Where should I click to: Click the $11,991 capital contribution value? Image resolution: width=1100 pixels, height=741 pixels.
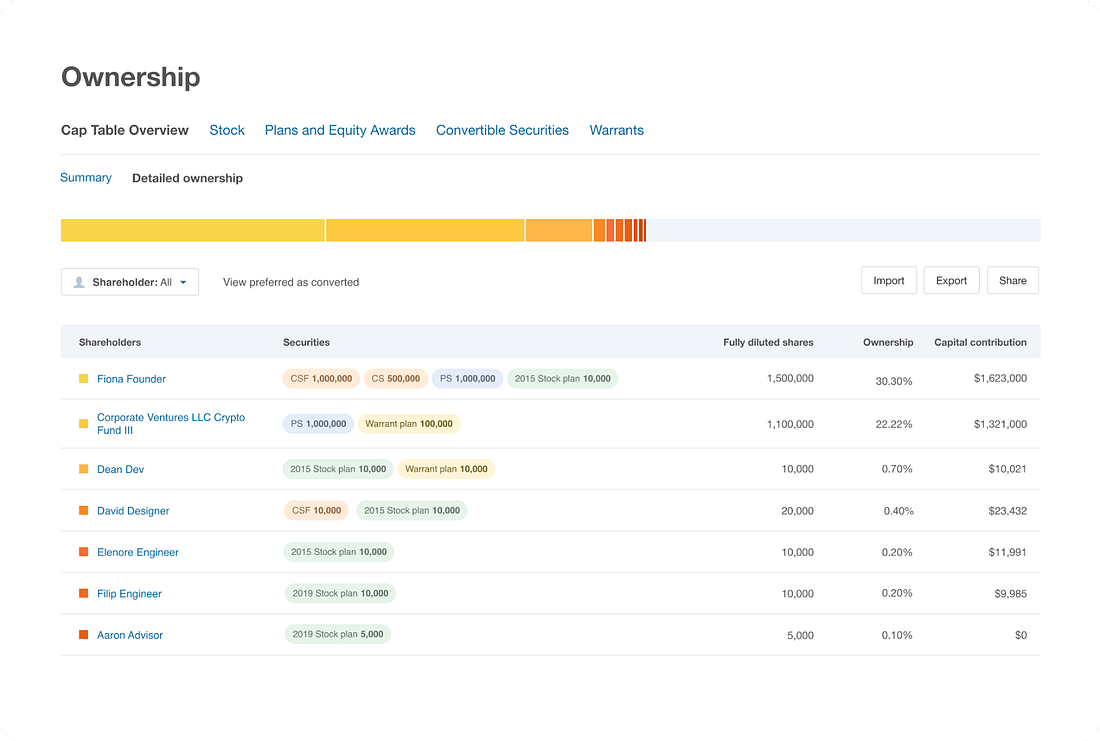(1007, 552)
